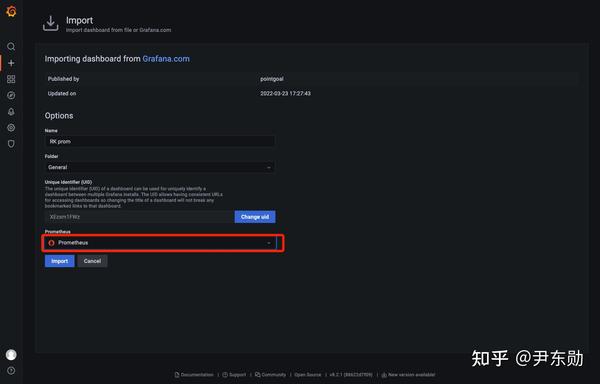
Task: Open the Configuration gear icon in sidebar
Action: tap(11, 128)
